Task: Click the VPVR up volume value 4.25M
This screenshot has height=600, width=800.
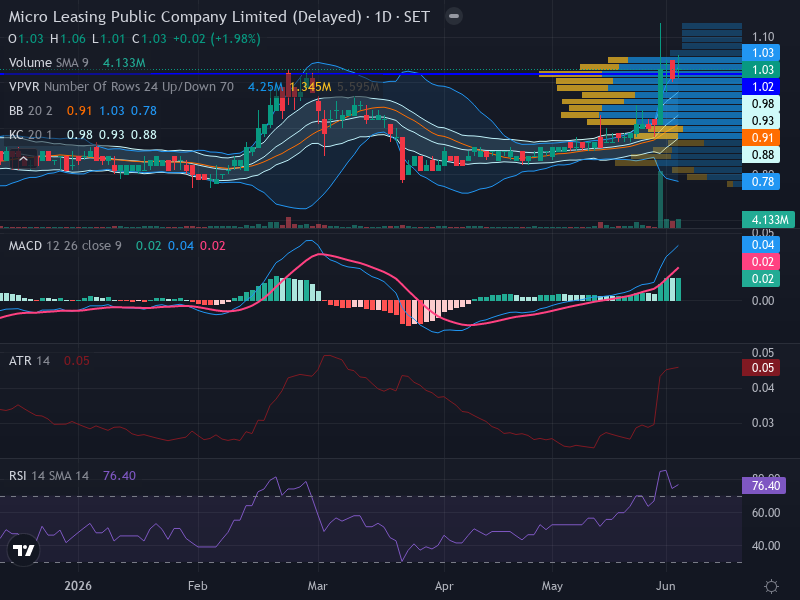Action: pos(265,87)
